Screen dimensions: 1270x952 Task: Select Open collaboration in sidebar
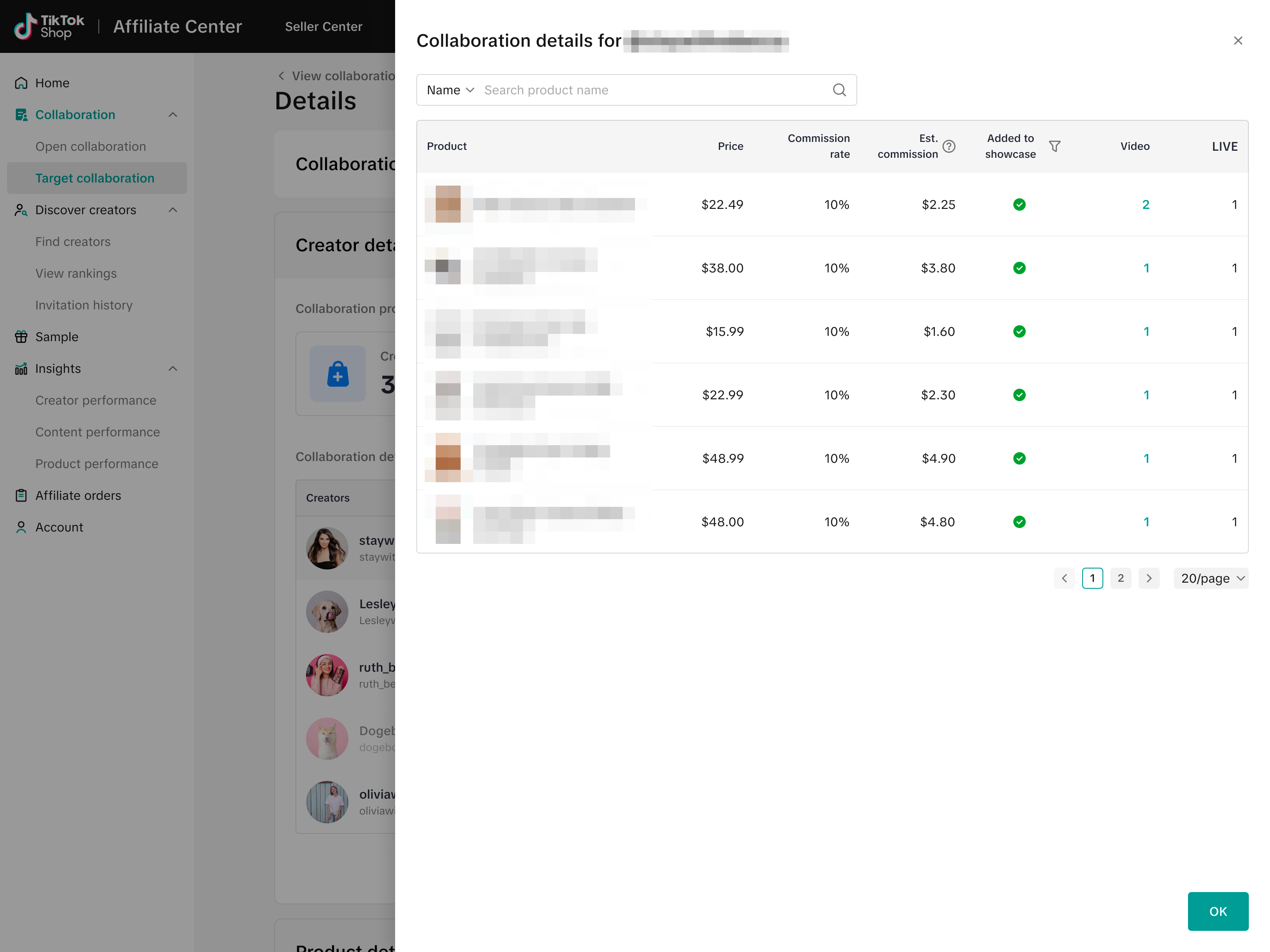pyautogui.click(x=91, y=146)
